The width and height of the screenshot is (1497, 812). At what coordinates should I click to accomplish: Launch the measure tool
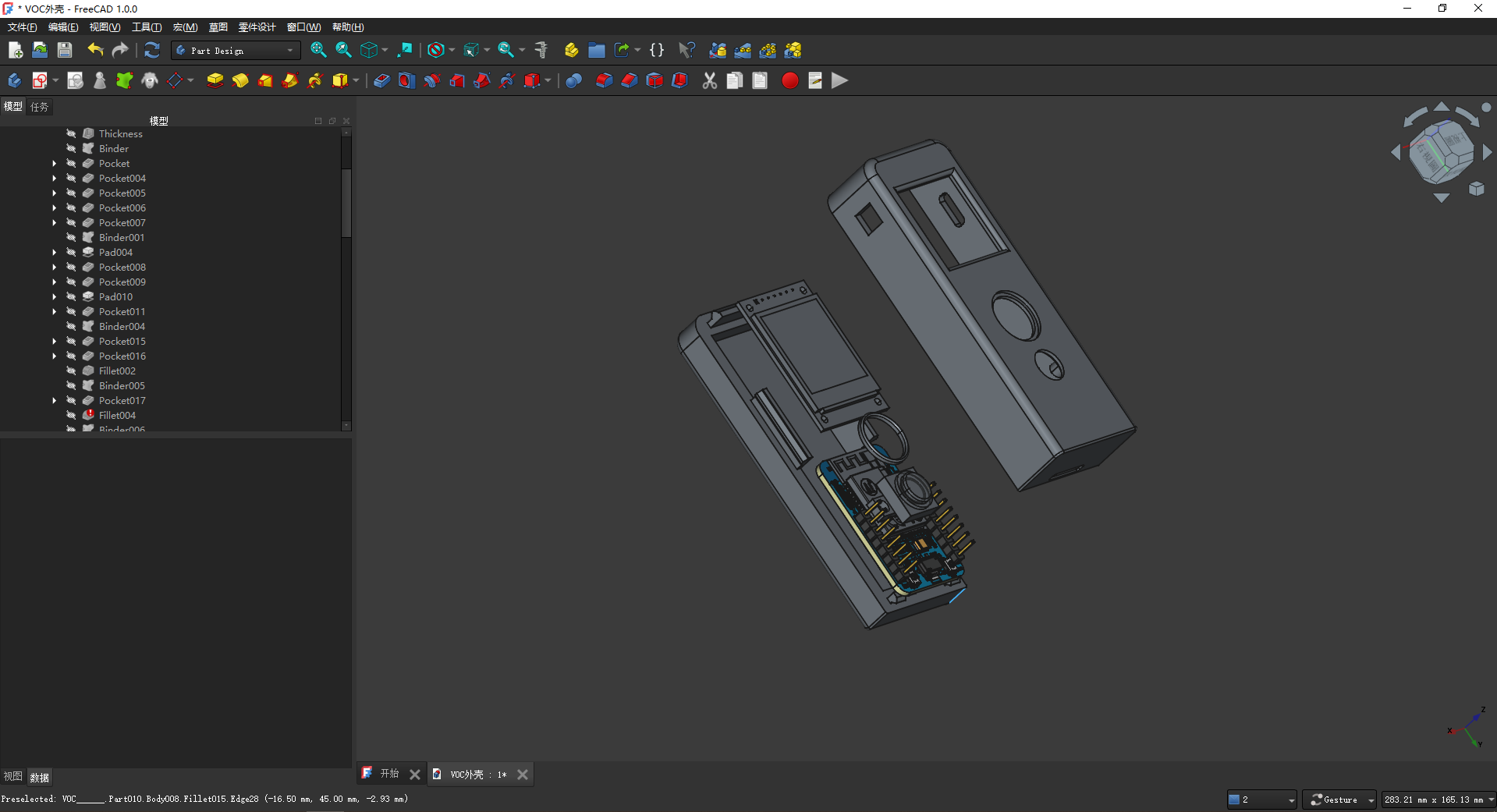click(x=541, y=50)
